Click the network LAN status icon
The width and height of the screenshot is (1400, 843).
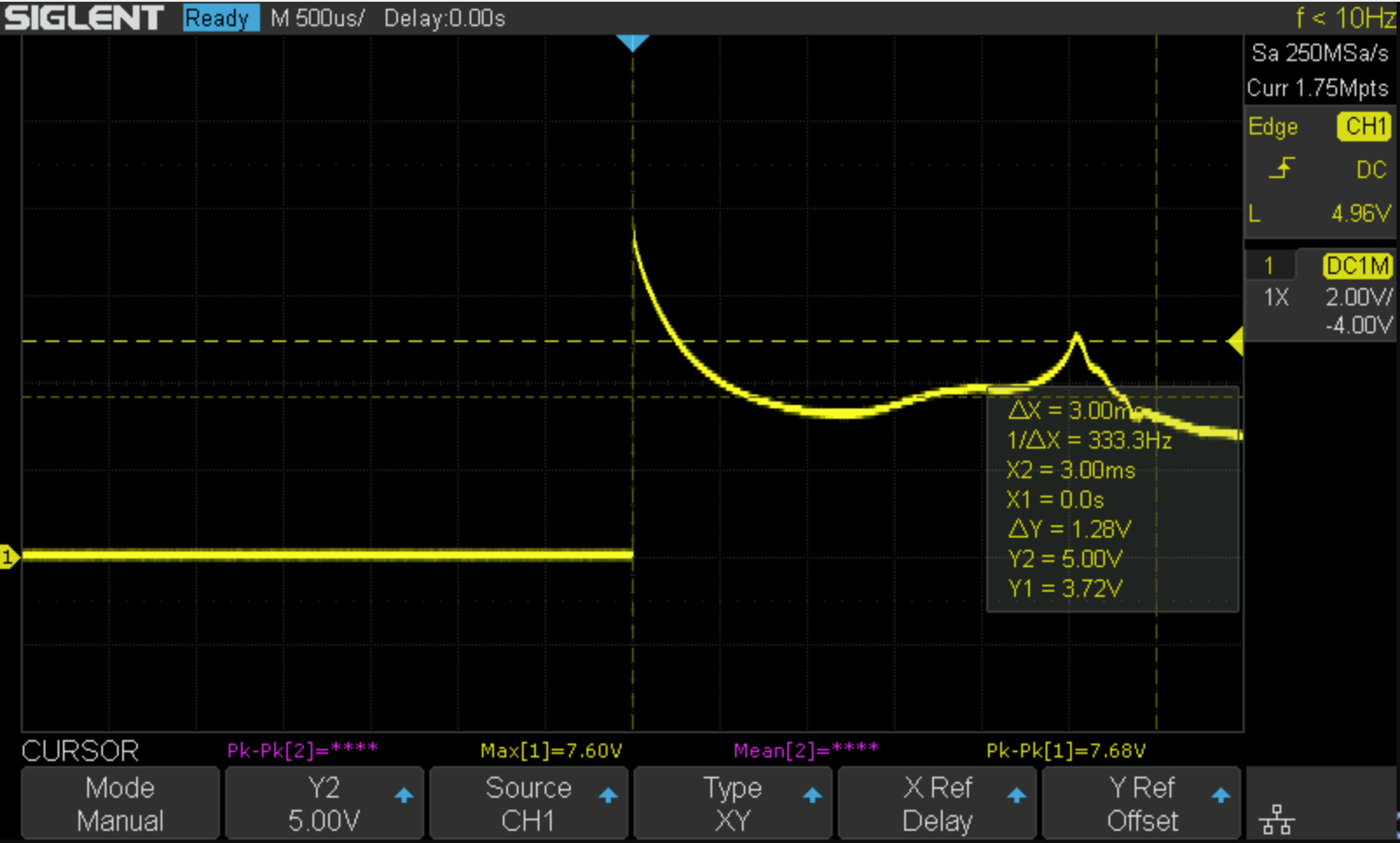pos(1277,819)
